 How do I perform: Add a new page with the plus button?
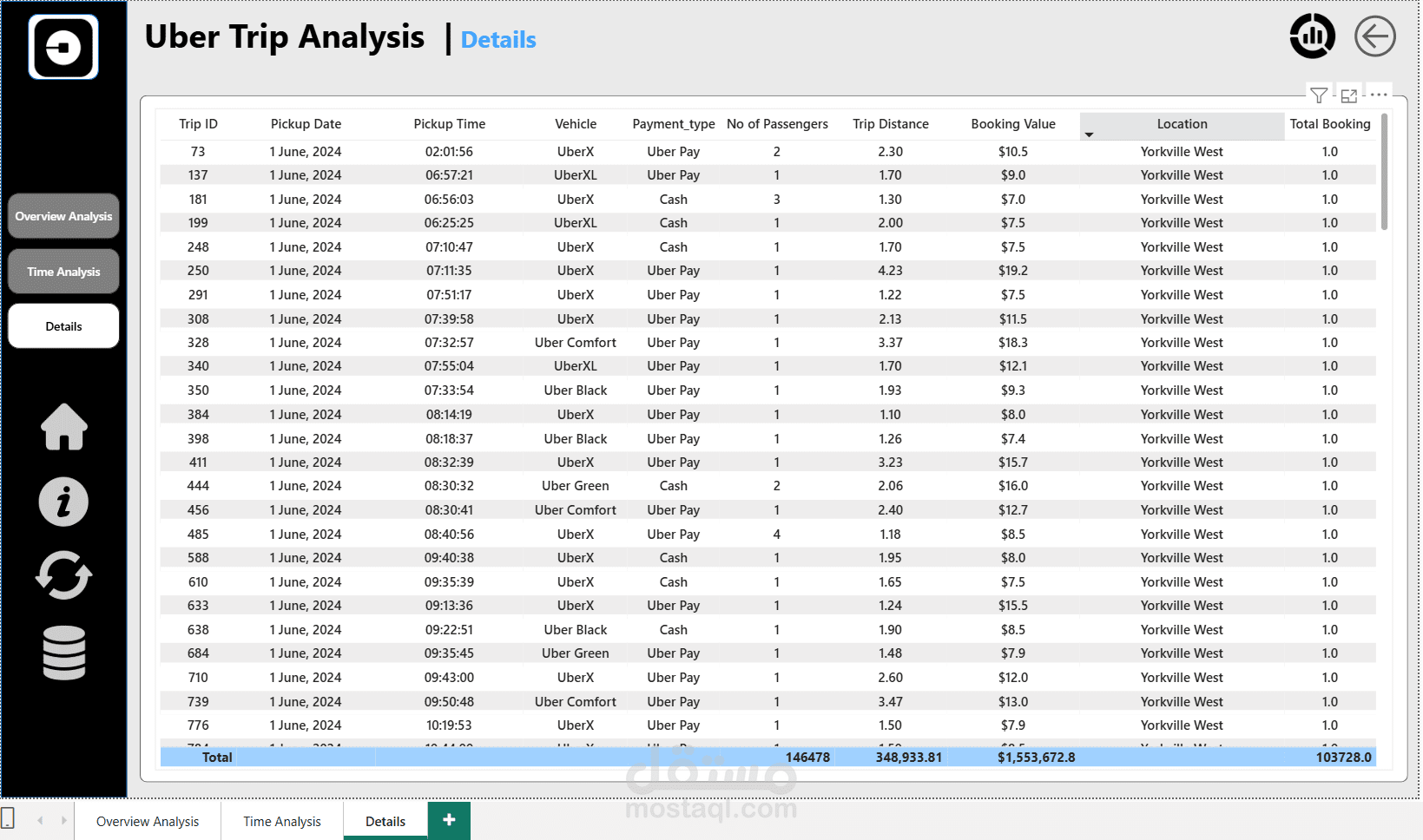point(449,820)
